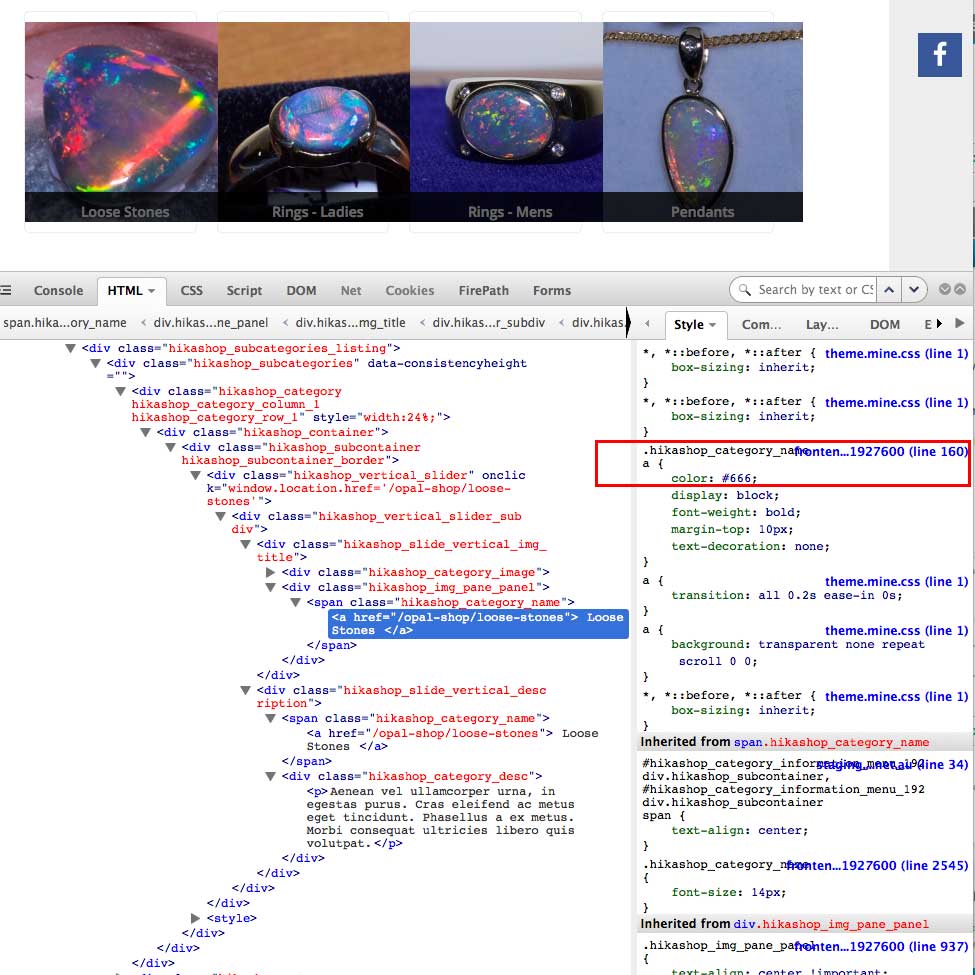This screenshot has height=975, width=975.
Task: Click the close Firebug circle icon
Action: pos(960,289)
